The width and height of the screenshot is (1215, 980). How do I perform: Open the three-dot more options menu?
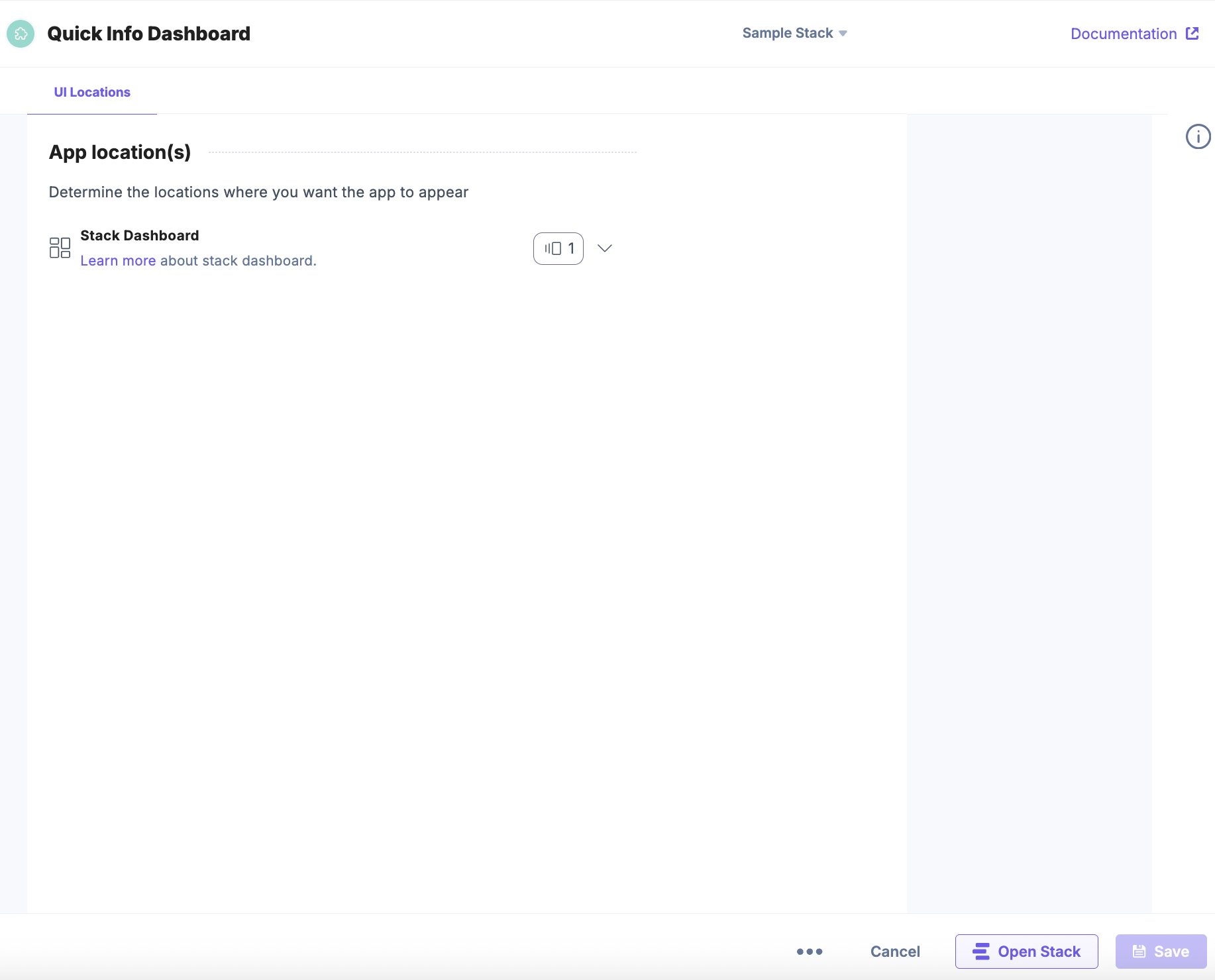810,952
